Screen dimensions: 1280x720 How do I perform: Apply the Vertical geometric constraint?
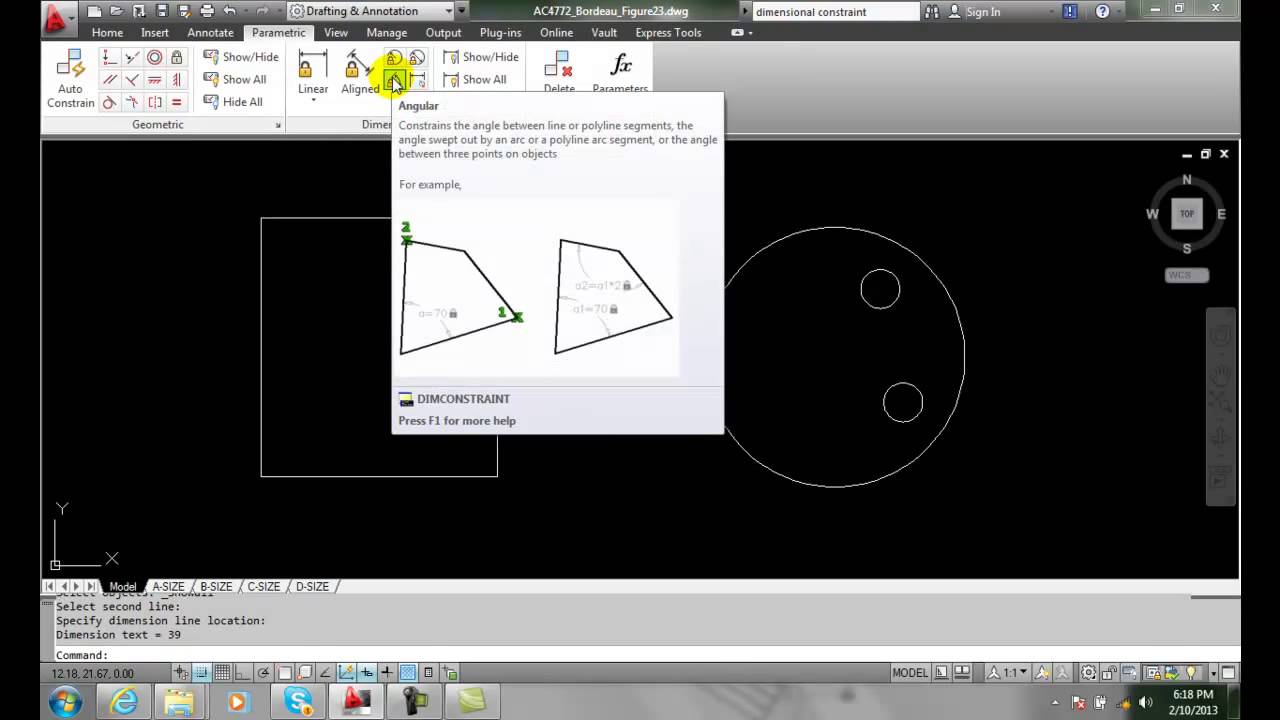coord(176,80)
